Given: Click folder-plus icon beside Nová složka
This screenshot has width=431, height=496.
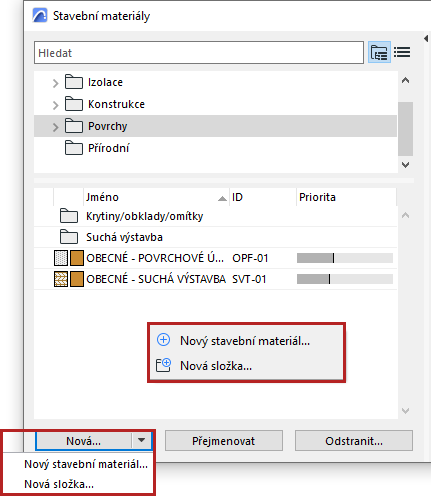Looking at the screenshot, I should click(163, 365).
